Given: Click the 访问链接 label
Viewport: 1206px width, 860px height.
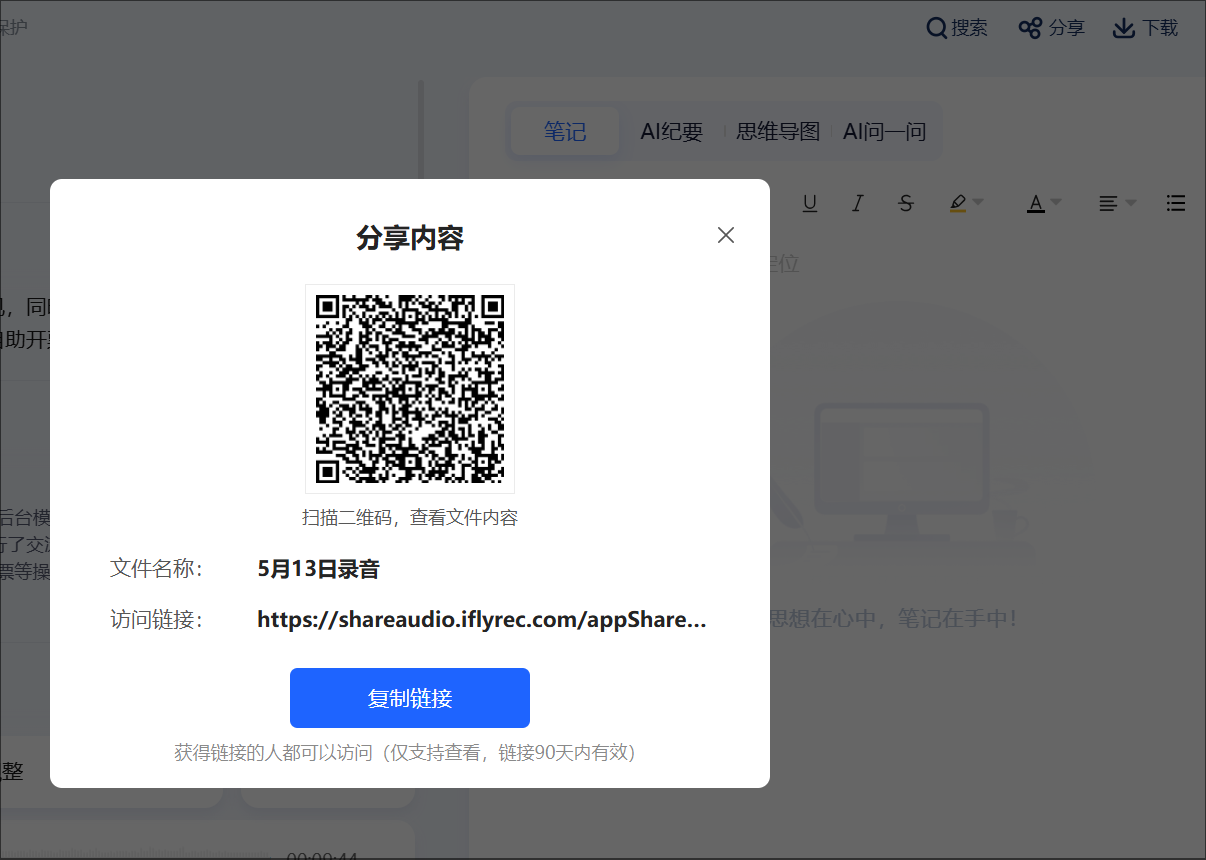Looking at the screenshot, I should [x=156, y=620].
